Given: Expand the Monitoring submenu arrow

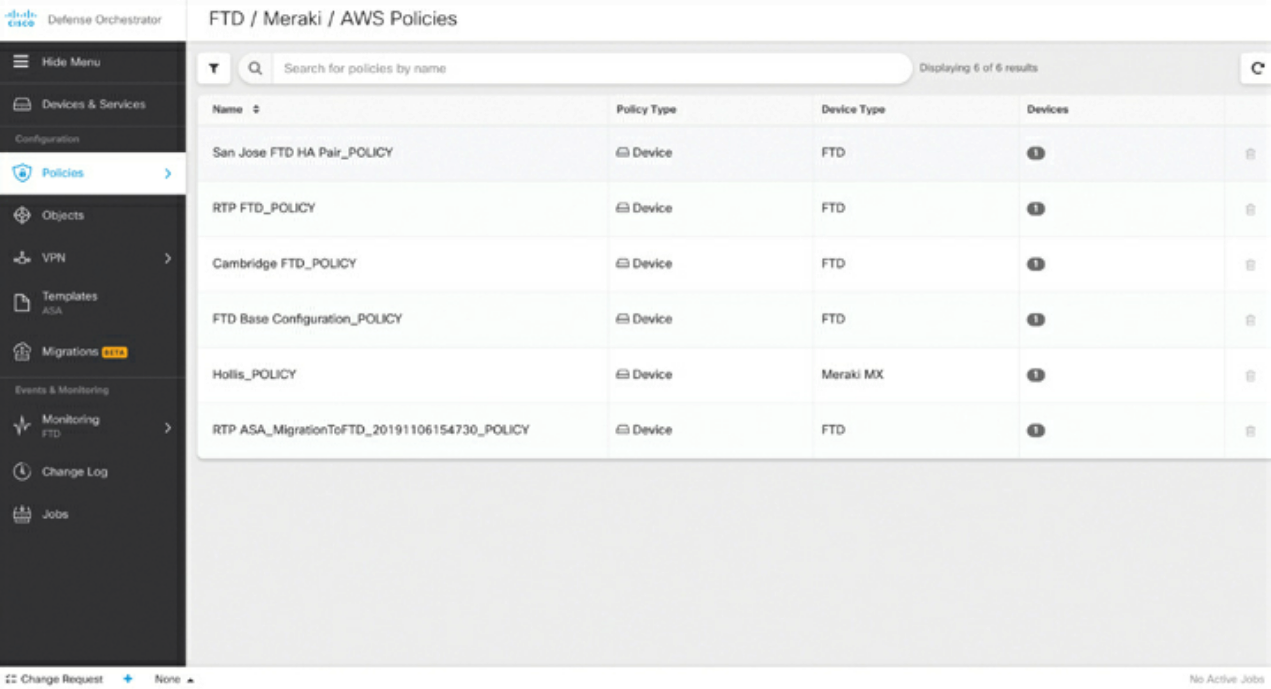Looking at the screenshot, I should 168,428.
